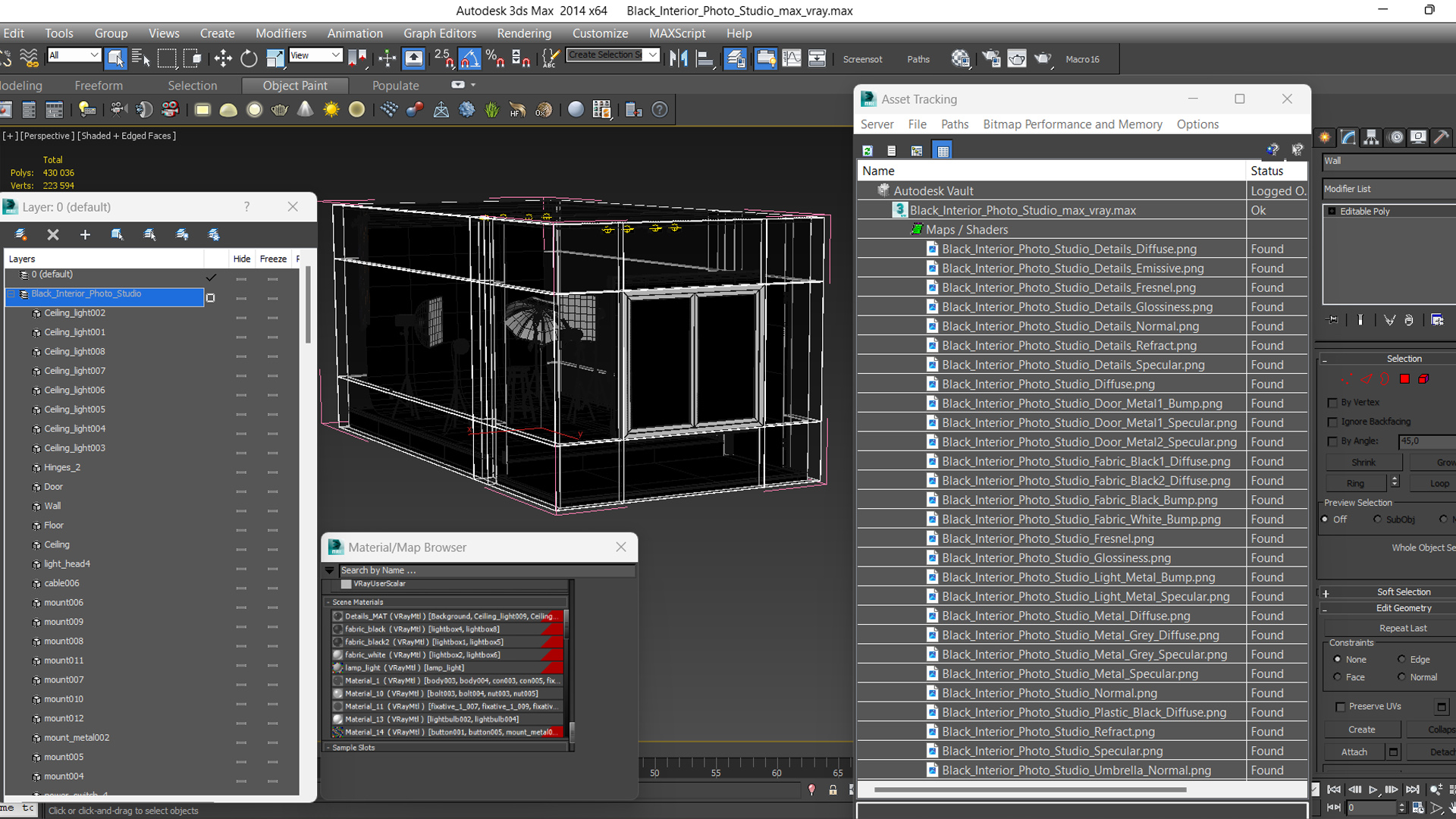
Task: Select the SubObj preview selection radio
Action: tap(1377, 519)
